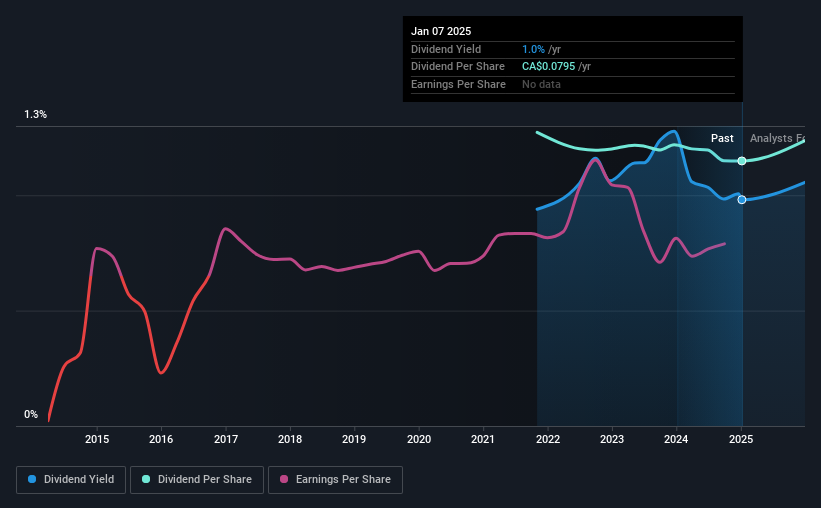
Task: Click the 2017 x-axis year label
Action: [226, 439]
